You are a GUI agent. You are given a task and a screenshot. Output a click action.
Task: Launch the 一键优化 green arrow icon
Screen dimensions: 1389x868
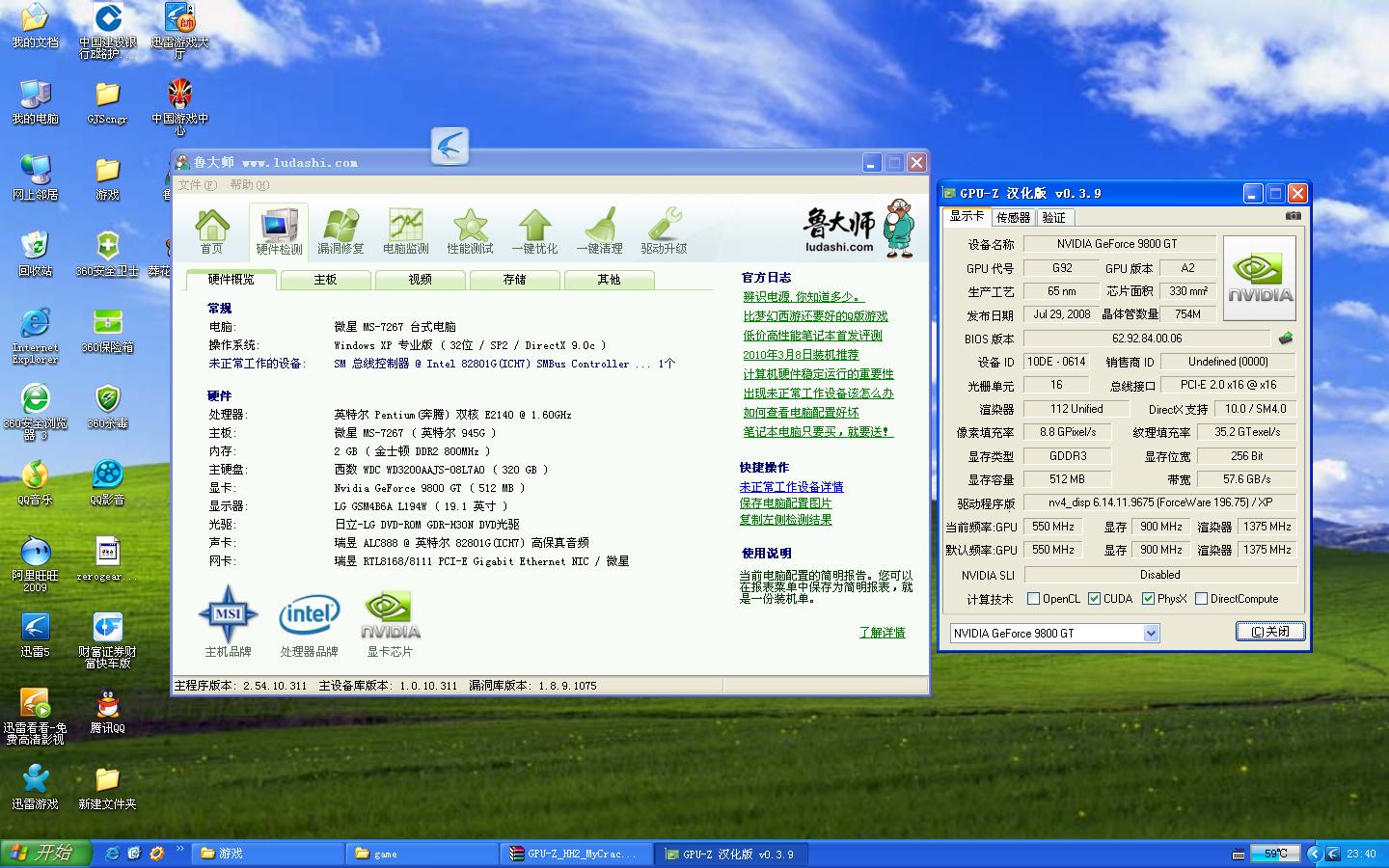pos(534,231)
